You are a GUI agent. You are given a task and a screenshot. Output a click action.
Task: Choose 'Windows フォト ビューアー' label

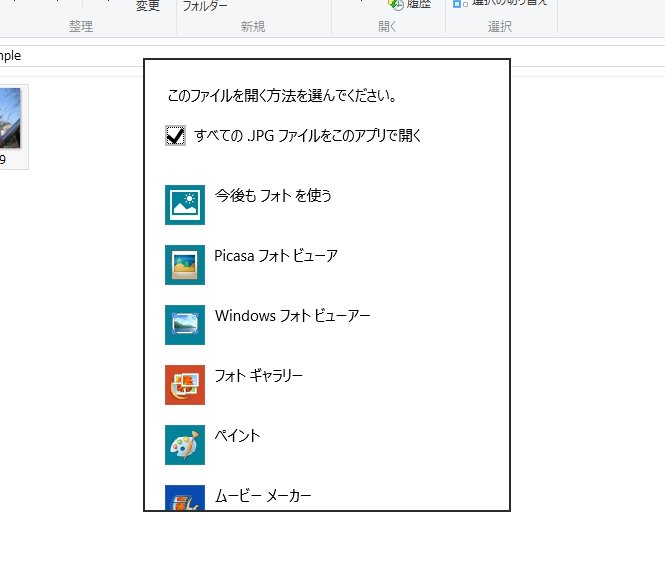(293, 316)
